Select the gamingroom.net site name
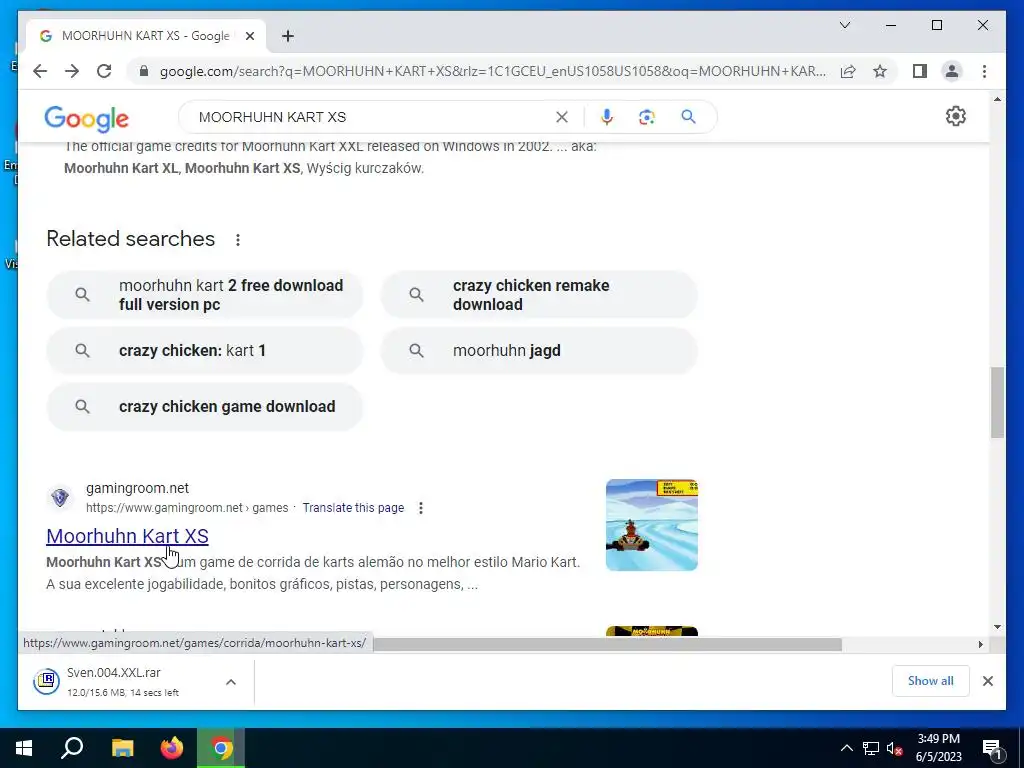Image resolution: width=1024 pixels, height=768 pixels. (x=137, y=488)
